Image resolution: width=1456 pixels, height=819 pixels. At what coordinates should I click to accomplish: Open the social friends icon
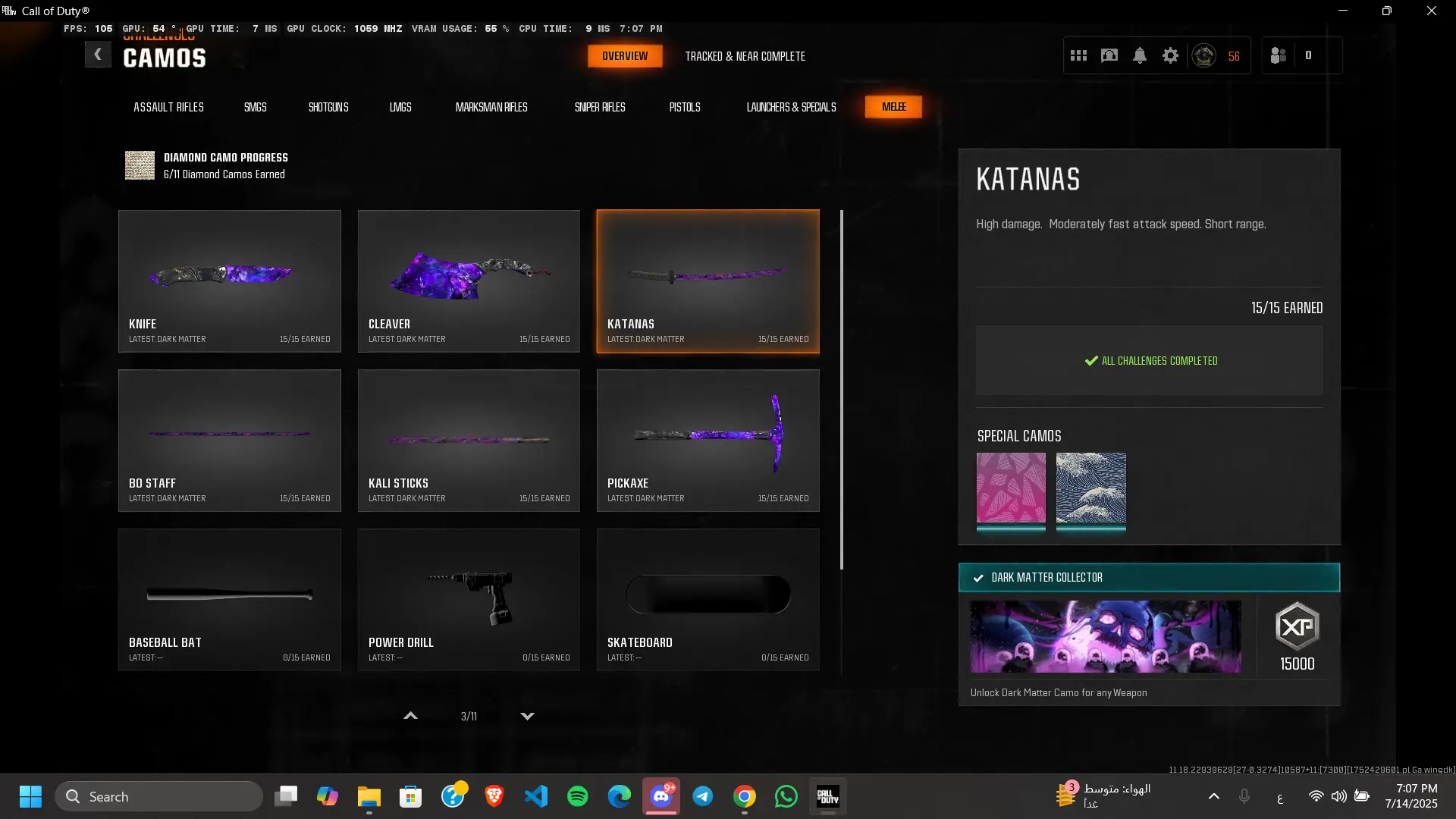pos(1279,55)
